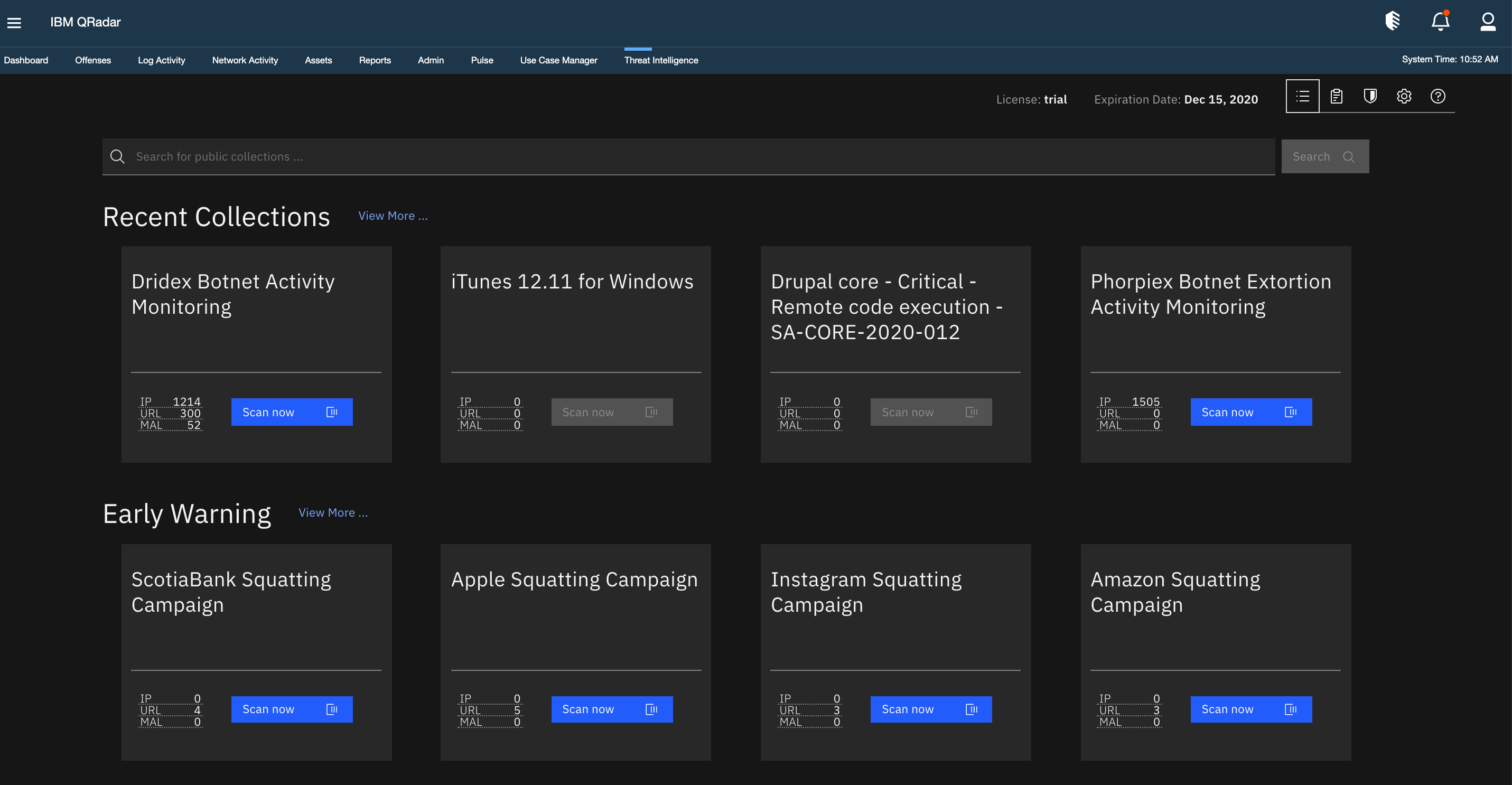Open the help question mark icon
This screenshot has width=1512, height=785.
pyautogui.click(x=1438, y=96)
